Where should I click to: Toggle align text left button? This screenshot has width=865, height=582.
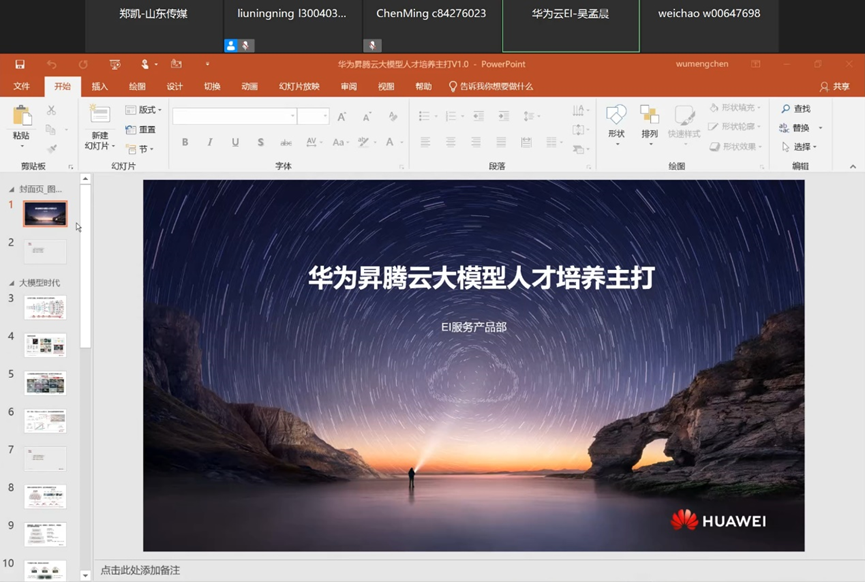click(425, 142)
